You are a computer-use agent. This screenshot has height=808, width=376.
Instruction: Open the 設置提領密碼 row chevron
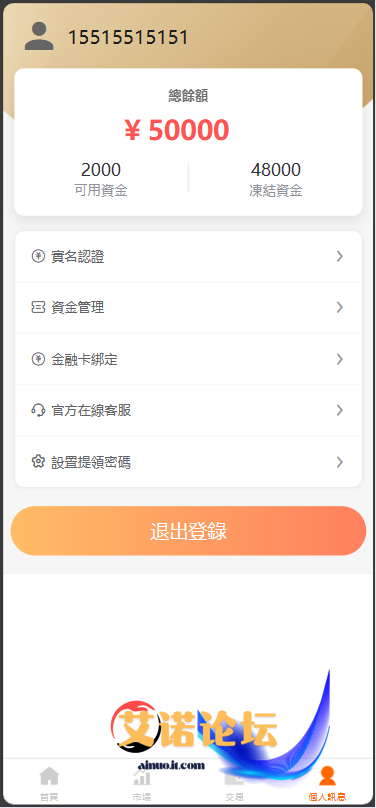(x=339, y=462)
